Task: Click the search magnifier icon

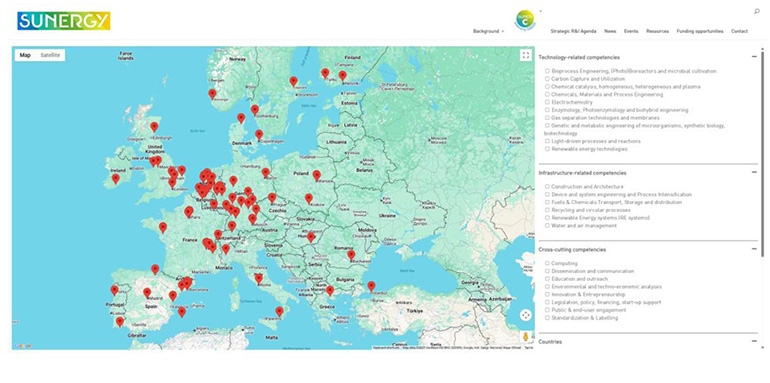Action: click(x=757, y=12)
